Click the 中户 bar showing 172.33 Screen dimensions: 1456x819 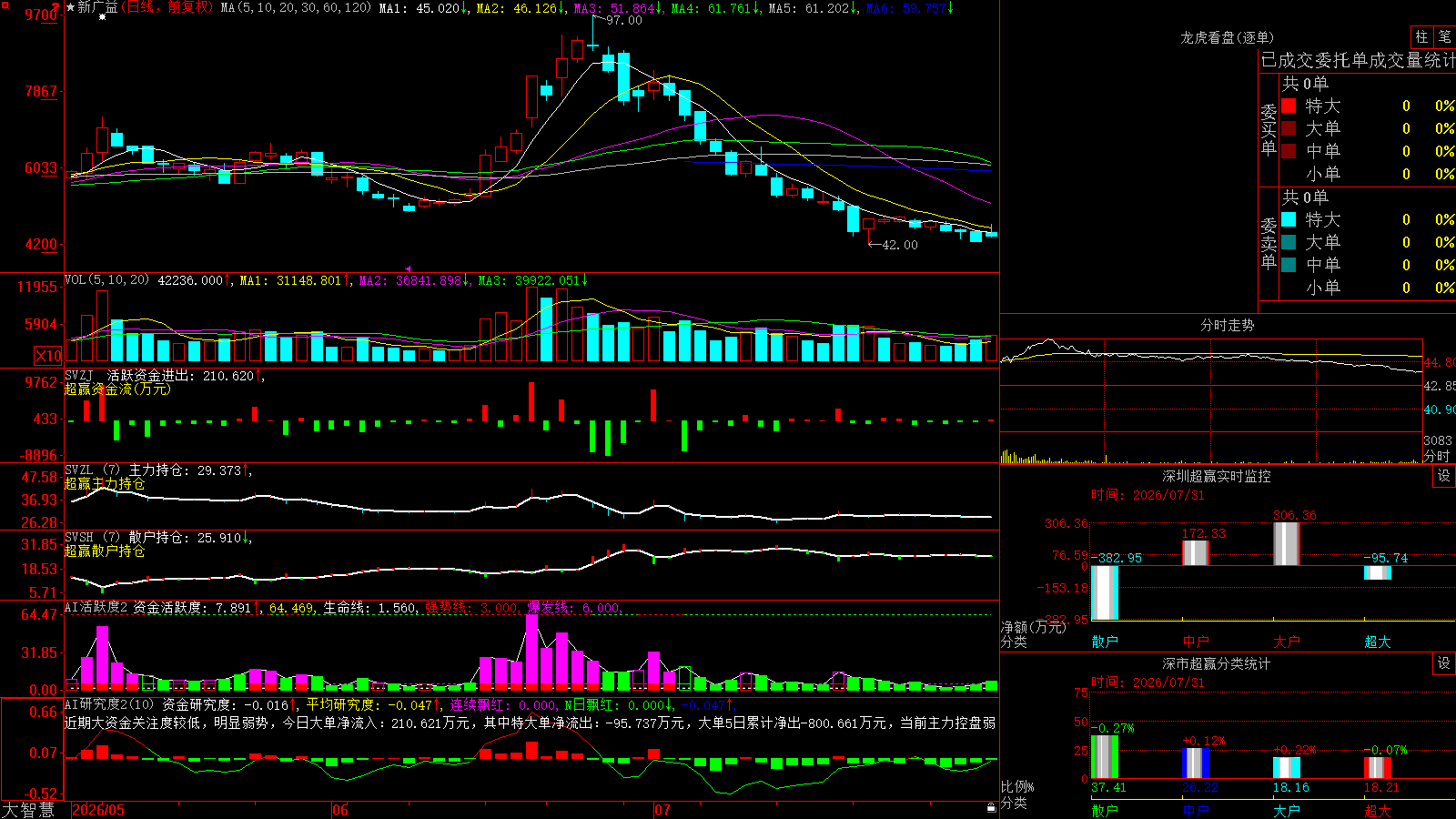[x=1196, y=553]
